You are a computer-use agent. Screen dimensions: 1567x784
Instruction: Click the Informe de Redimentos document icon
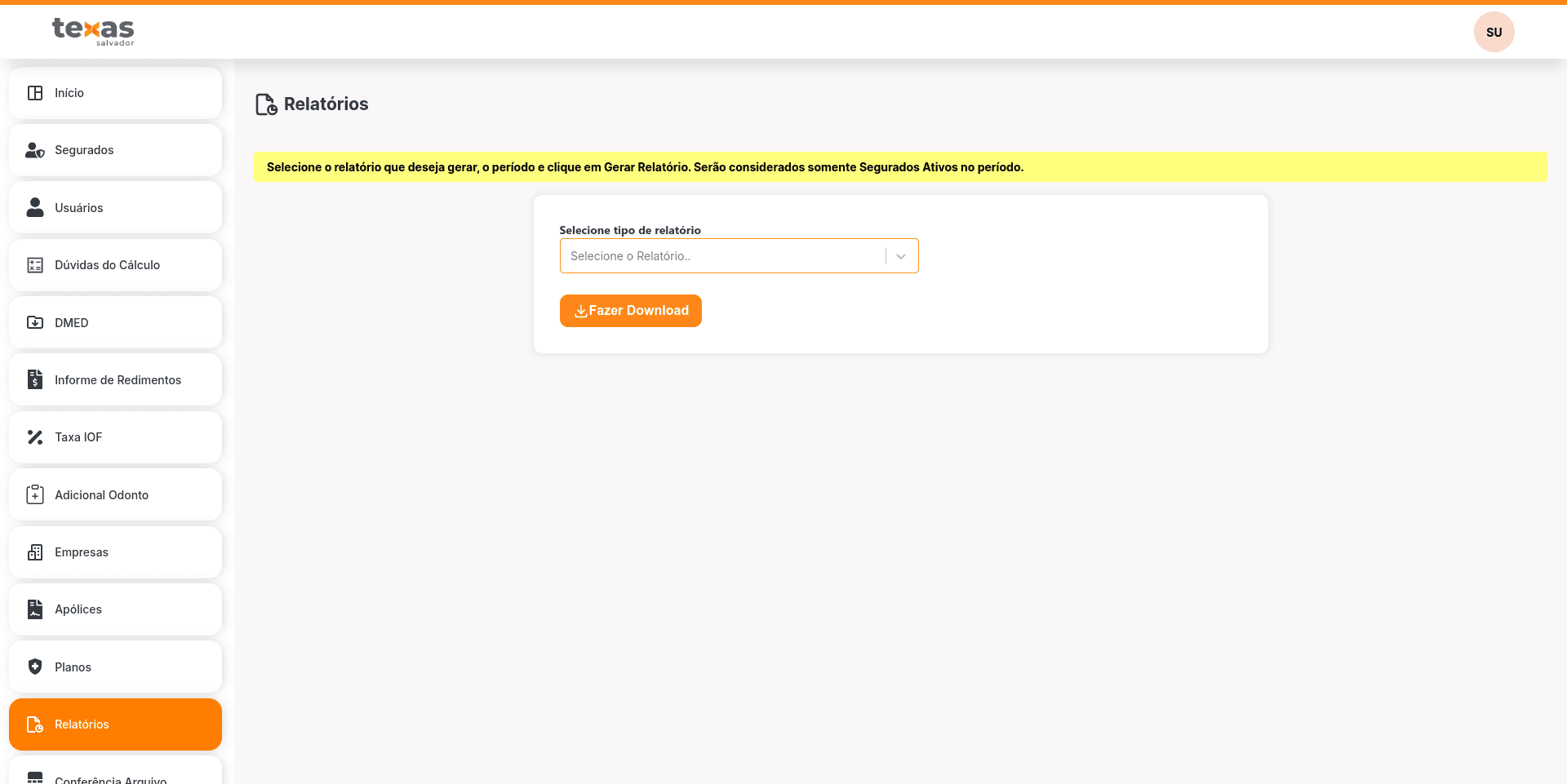coord(35,379)
